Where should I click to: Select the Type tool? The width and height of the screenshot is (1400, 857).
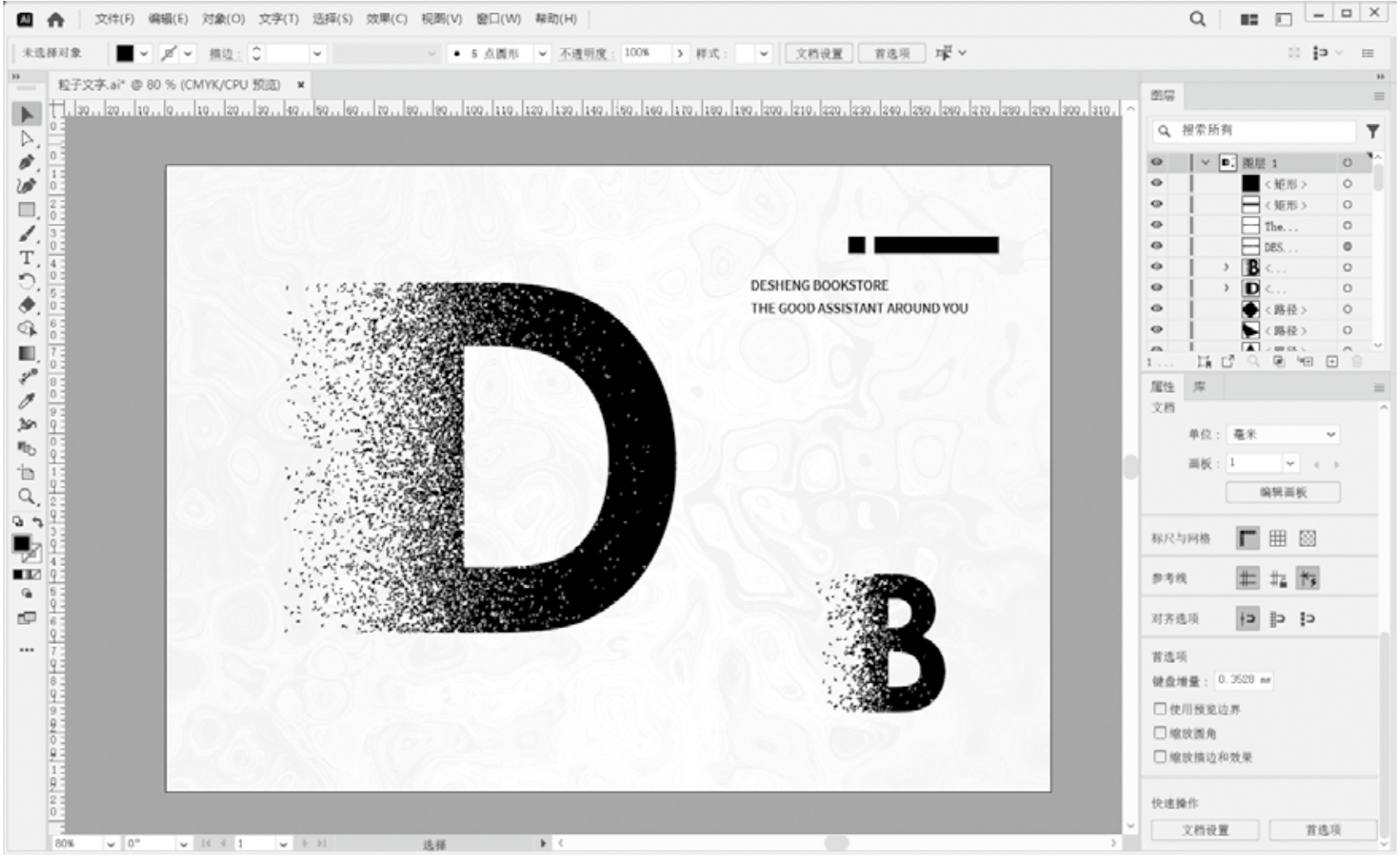[27, 258]
